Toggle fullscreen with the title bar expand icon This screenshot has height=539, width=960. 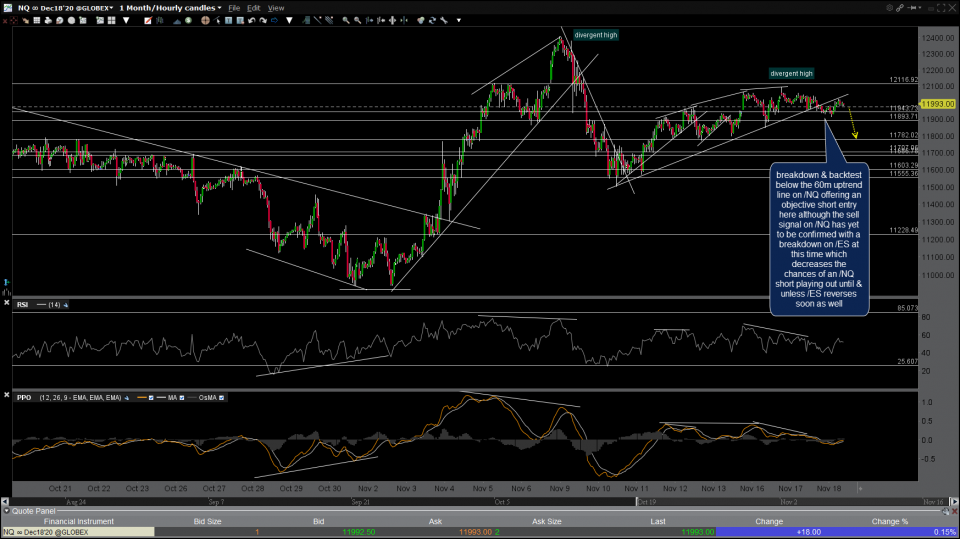942,7
